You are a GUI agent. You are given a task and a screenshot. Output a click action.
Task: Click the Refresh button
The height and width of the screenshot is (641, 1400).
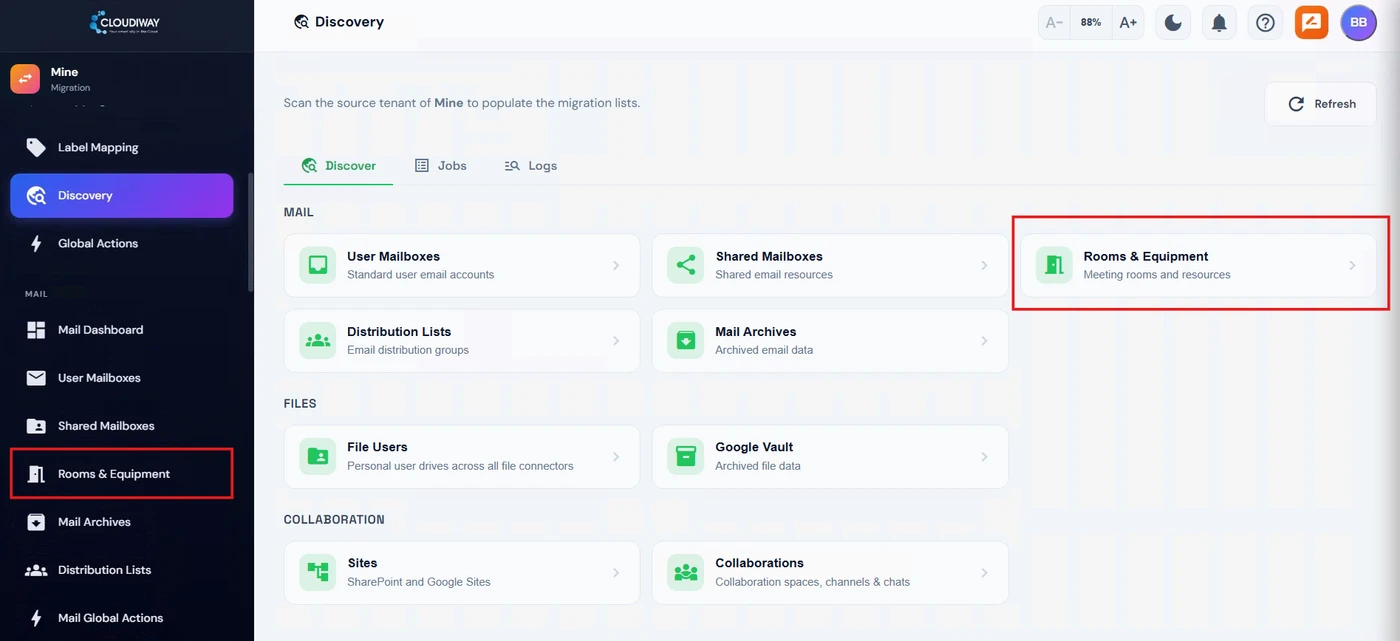point(1320,104)
